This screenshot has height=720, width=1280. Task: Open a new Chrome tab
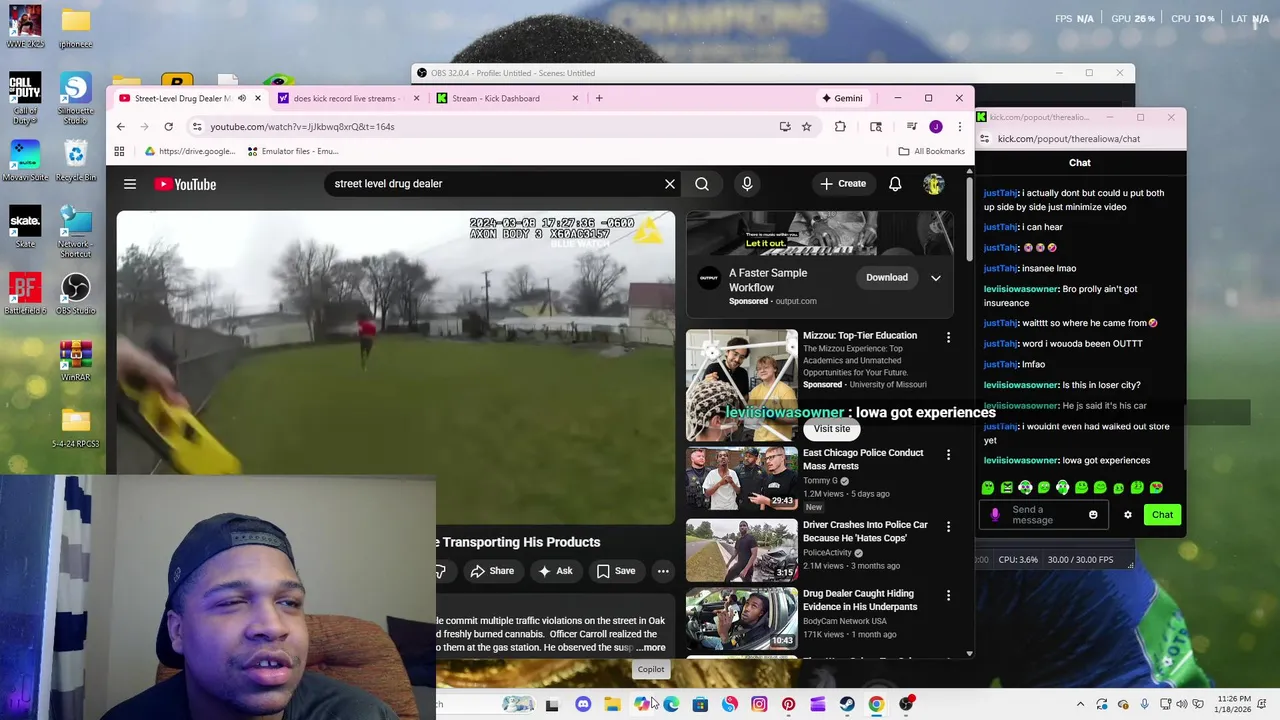(x=599, y=98)
